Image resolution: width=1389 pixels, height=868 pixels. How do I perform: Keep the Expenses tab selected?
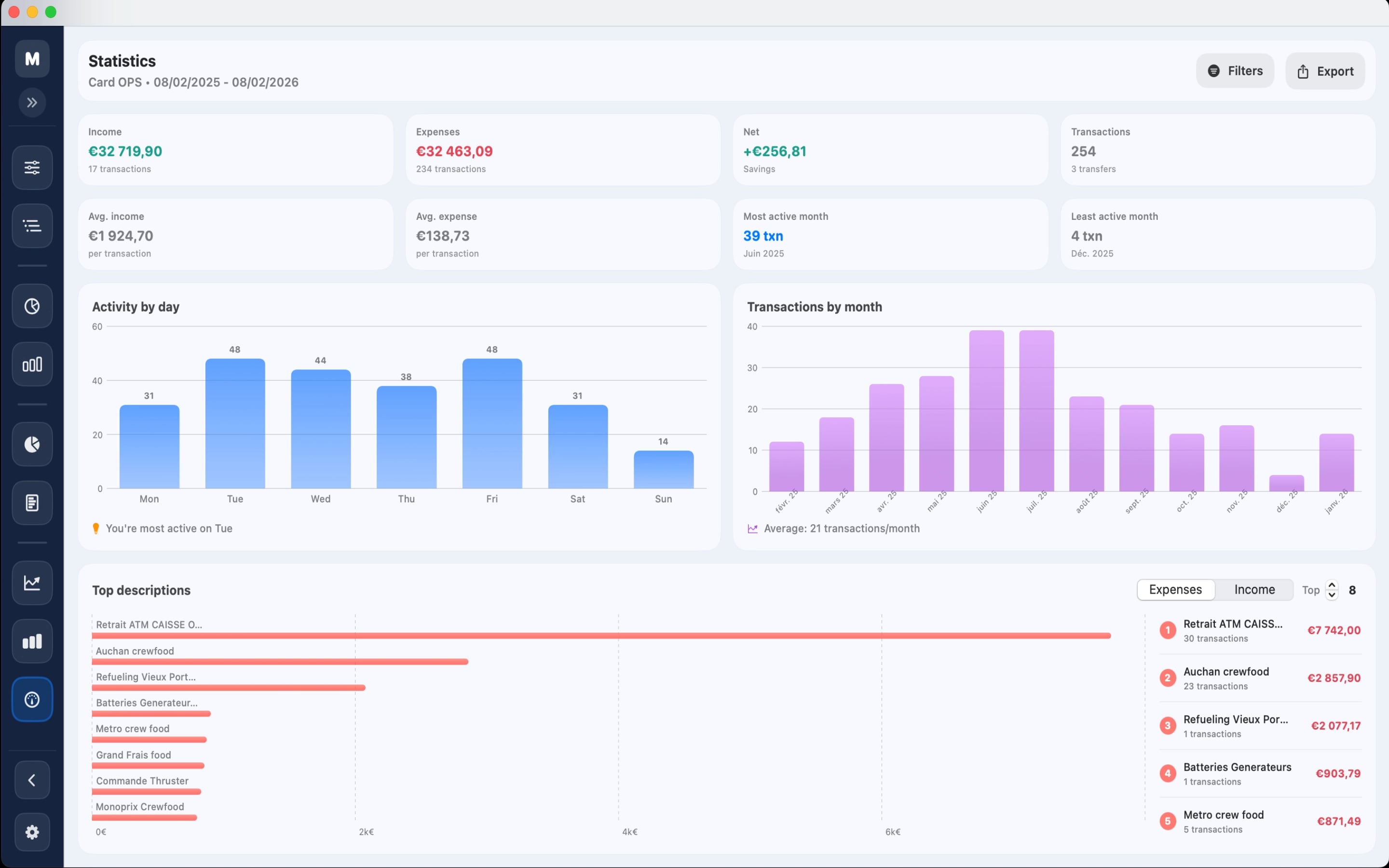(1175, 590)
